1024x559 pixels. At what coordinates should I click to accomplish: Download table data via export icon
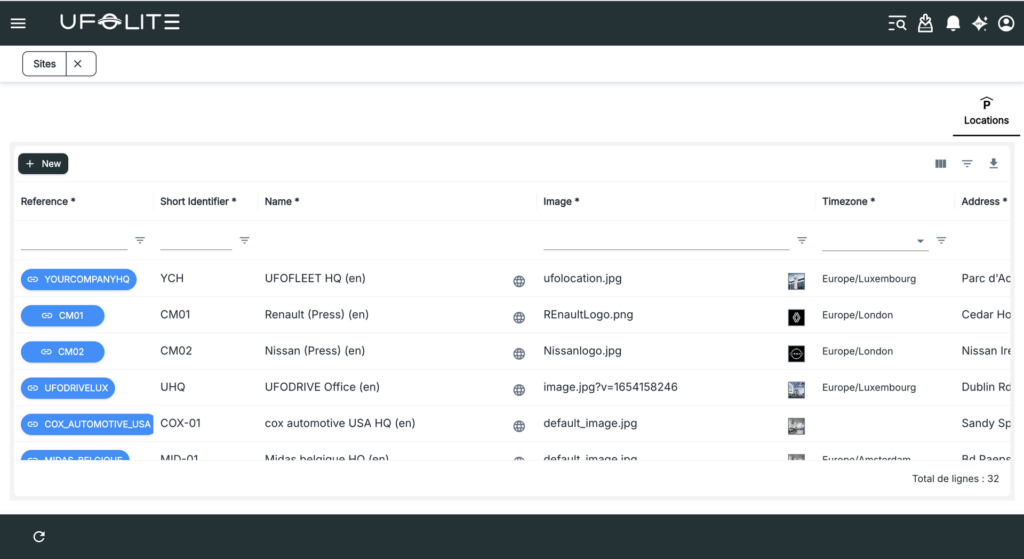click(993, 164)
